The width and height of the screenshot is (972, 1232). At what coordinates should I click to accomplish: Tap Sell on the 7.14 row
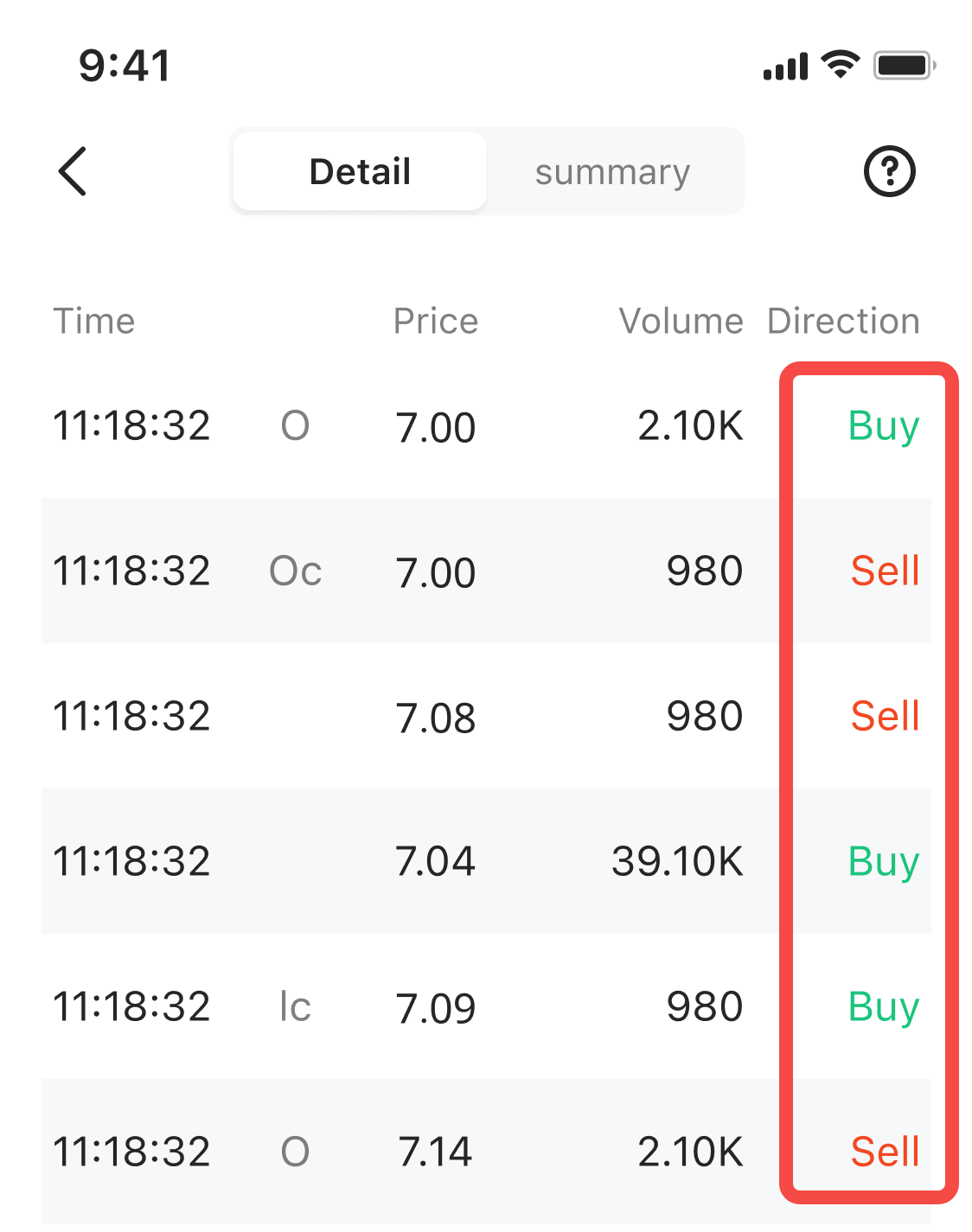(885, 1152)
